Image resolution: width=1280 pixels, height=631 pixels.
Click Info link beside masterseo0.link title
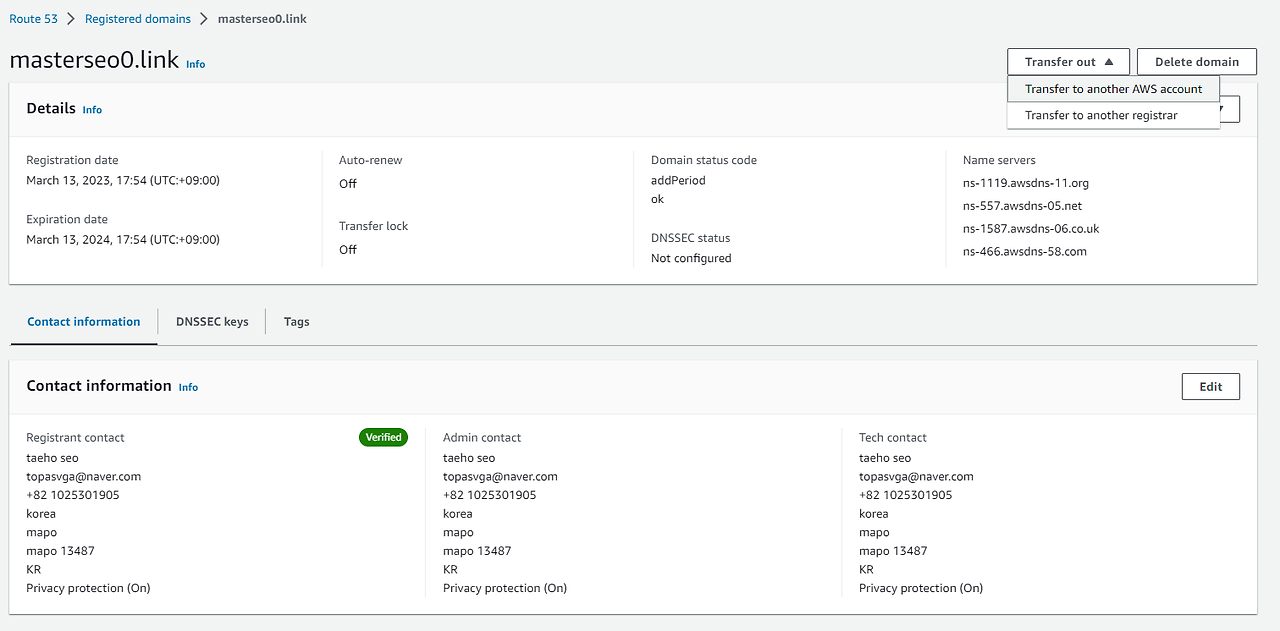[x=195, y=64]
